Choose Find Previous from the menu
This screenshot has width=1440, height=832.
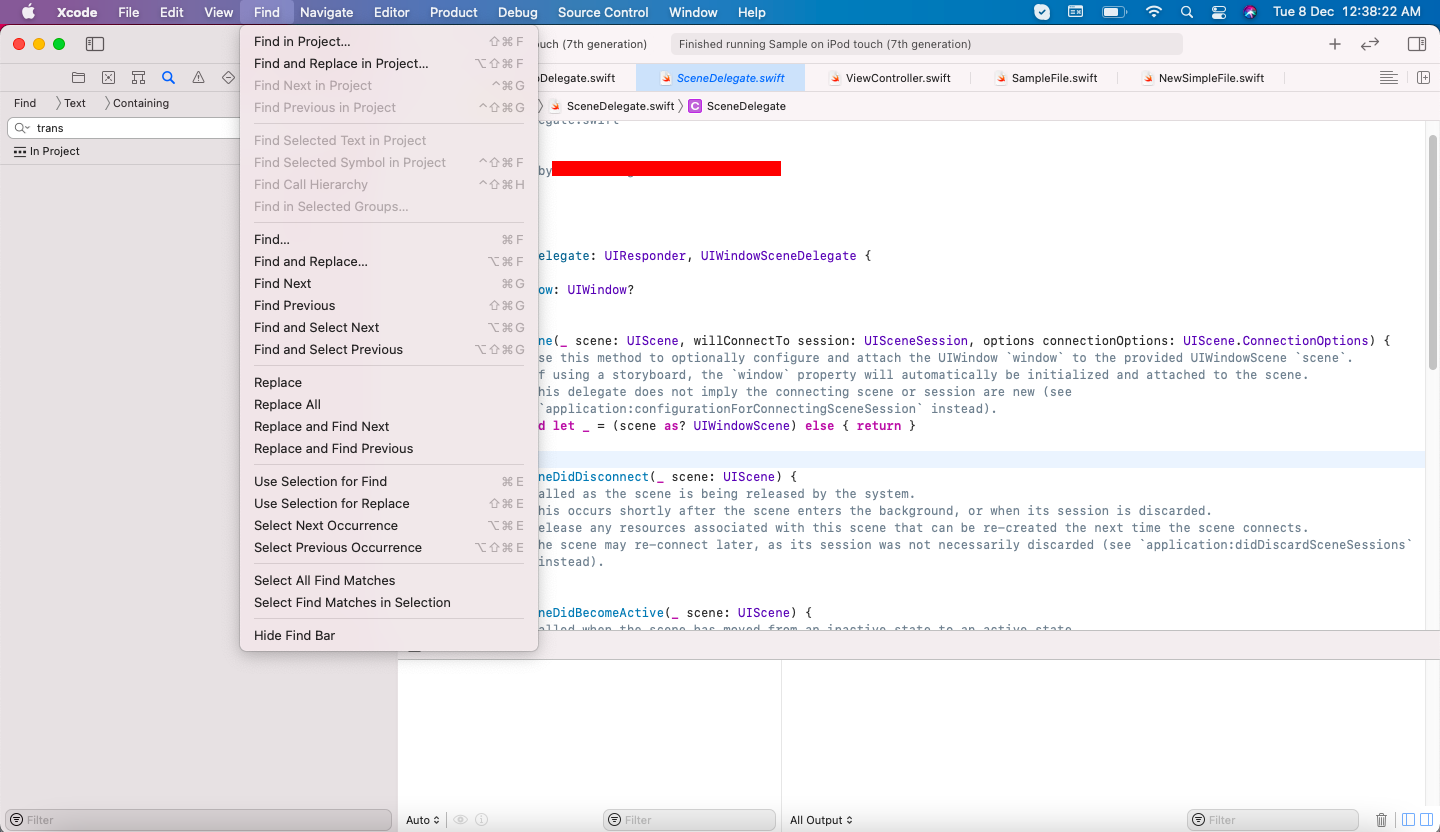389,305
